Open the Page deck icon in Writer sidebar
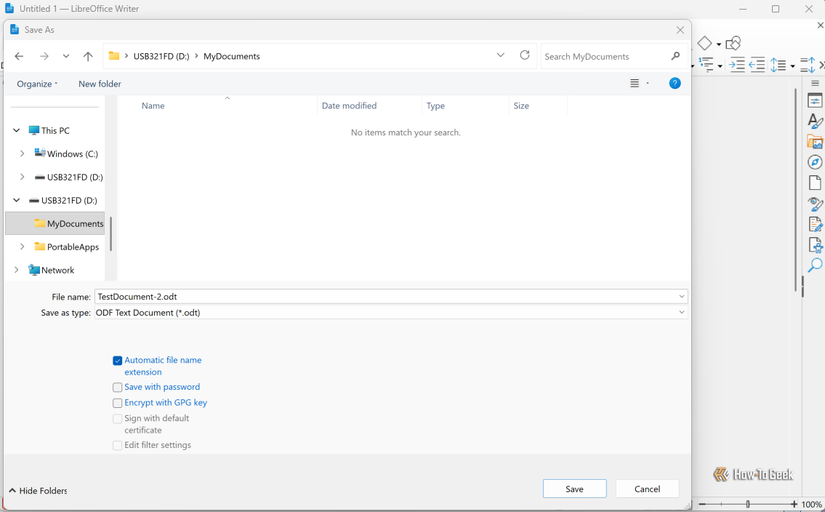The width and height of the screenshot is (825, 512). click(x=814, y=183)
